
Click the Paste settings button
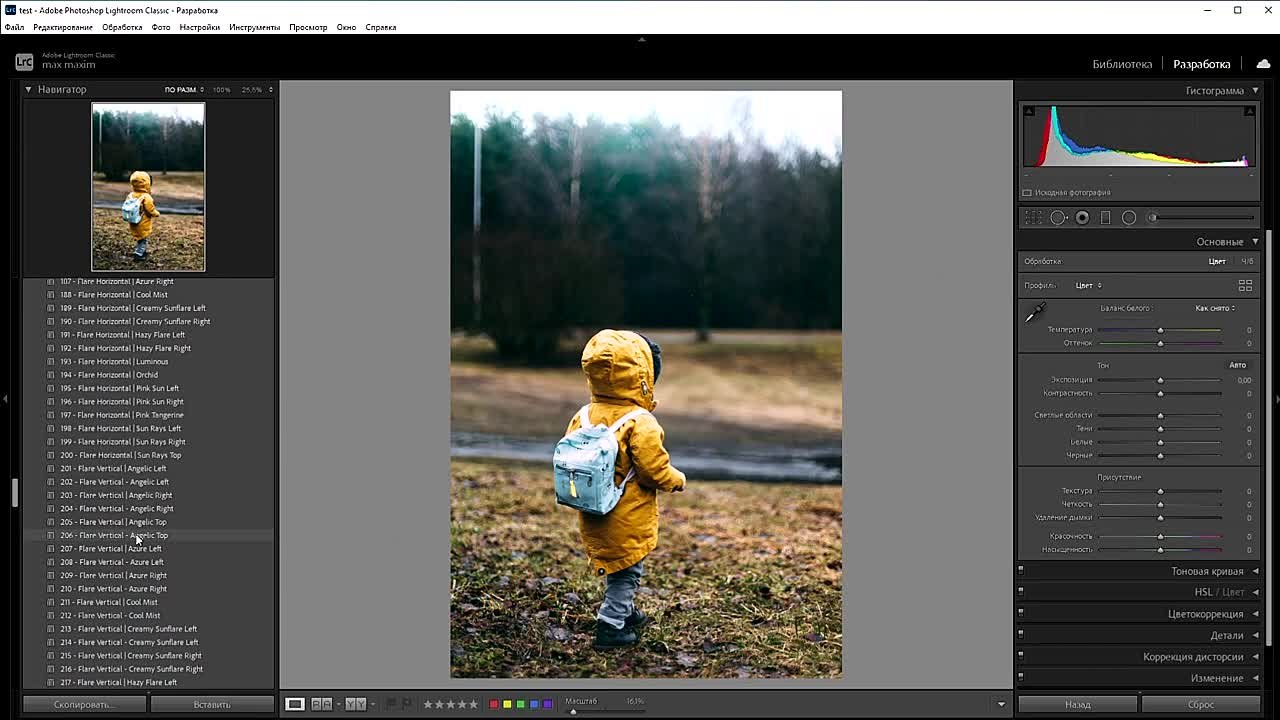tap(212, 704)
